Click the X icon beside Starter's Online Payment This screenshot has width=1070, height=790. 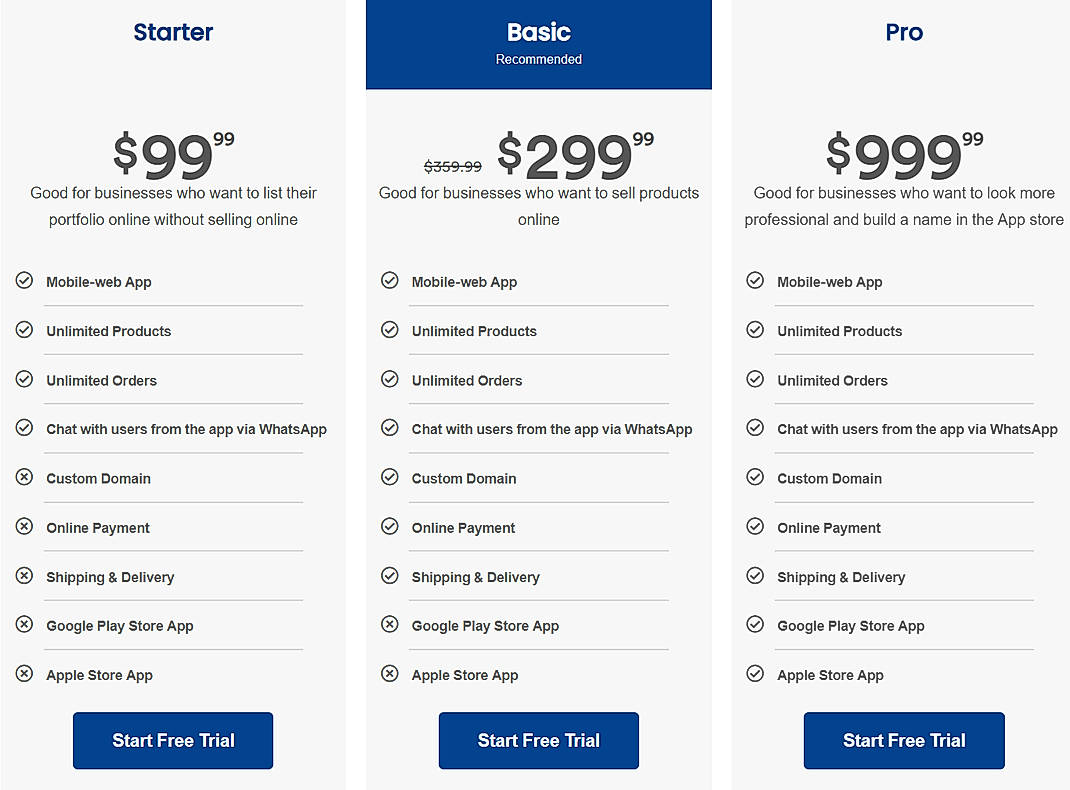[24, 527]
